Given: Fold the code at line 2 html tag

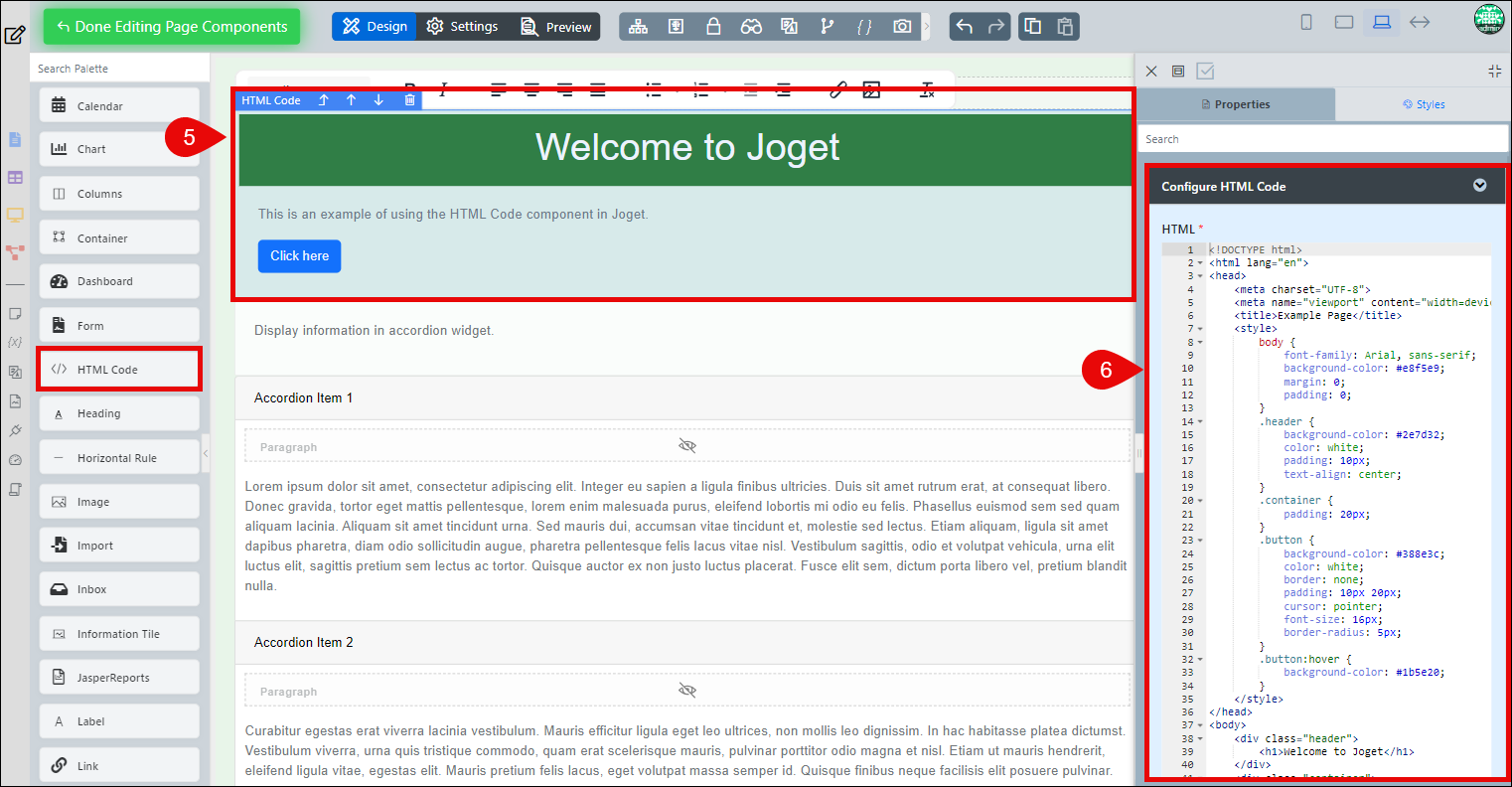Looking at the screenshot, I should pyautogui.click(x=1200, y=263).
